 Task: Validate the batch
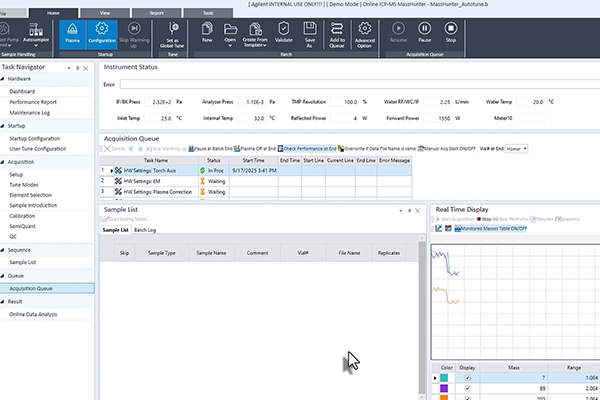284,33
